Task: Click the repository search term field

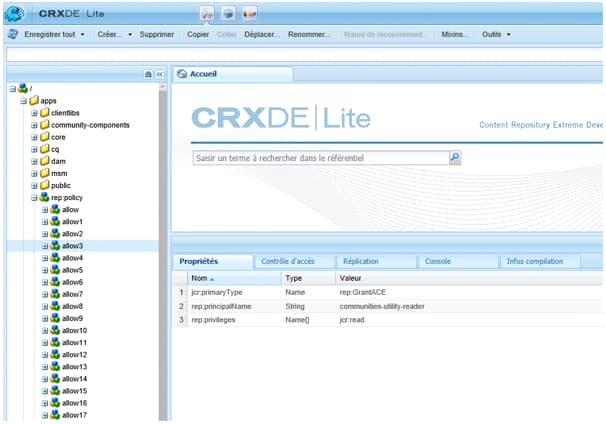Action: [321, 158]
